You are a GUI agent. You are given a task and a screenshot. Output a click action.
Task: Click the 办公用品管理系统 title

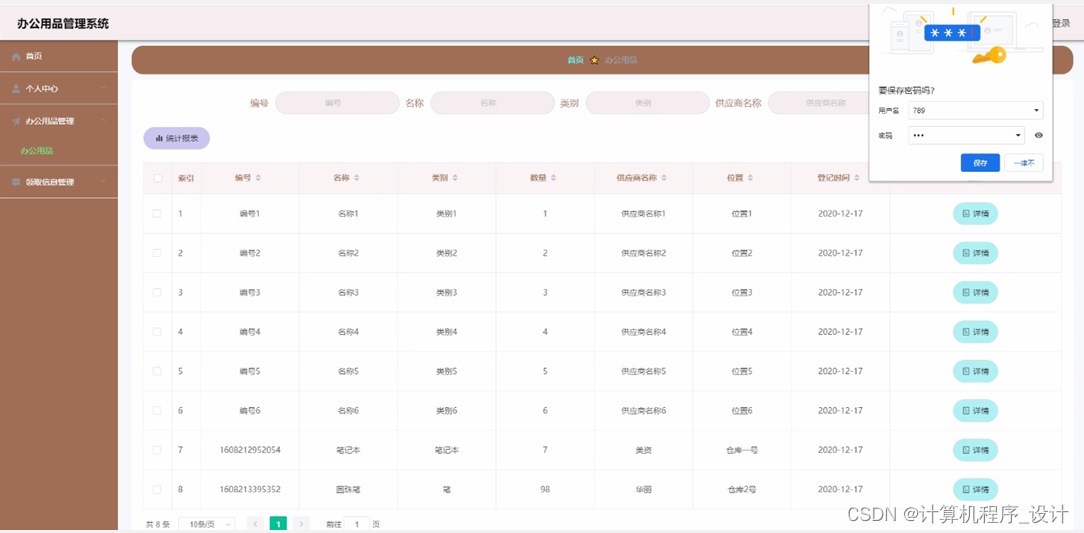[x=63, y=24]
